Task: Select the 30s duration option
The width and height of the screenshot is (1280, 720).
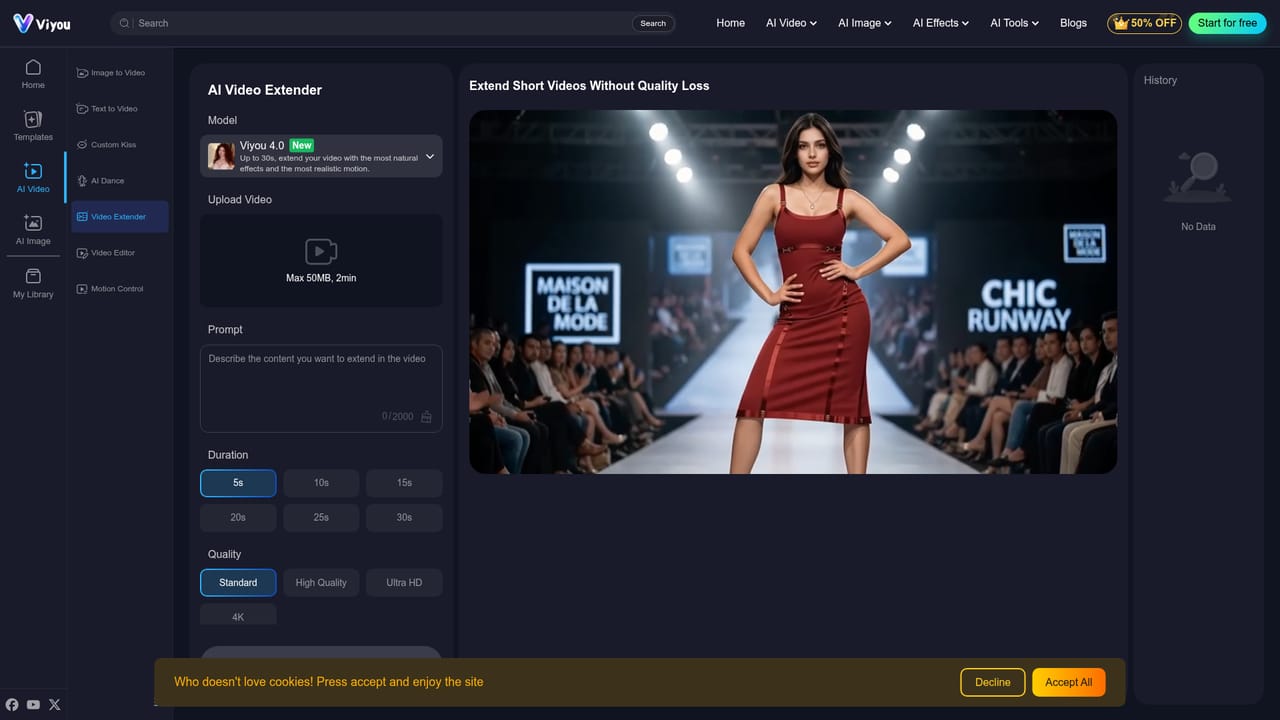Action: coord(404,517)
